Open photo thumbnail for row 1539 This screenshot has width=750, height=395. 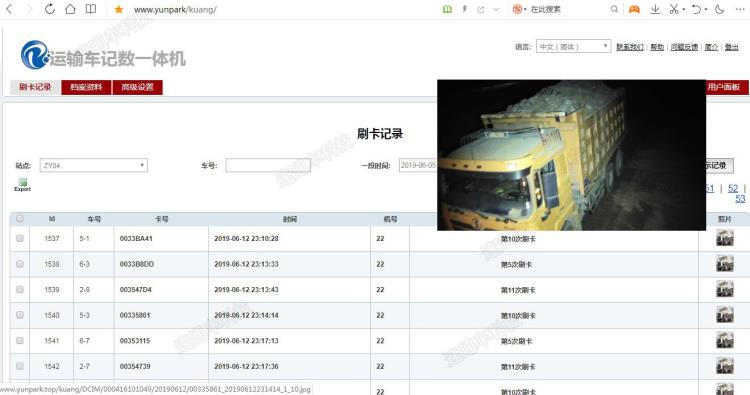725,289
